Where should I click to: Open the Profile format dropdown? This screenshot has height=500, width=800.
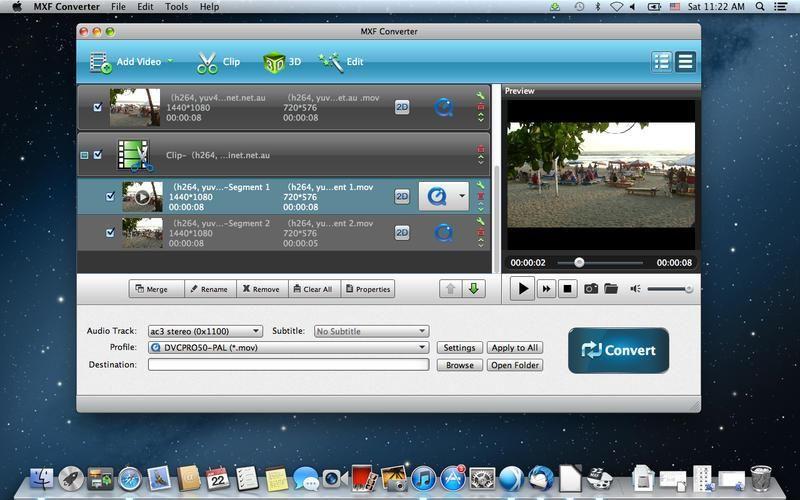tap(288, 348)
